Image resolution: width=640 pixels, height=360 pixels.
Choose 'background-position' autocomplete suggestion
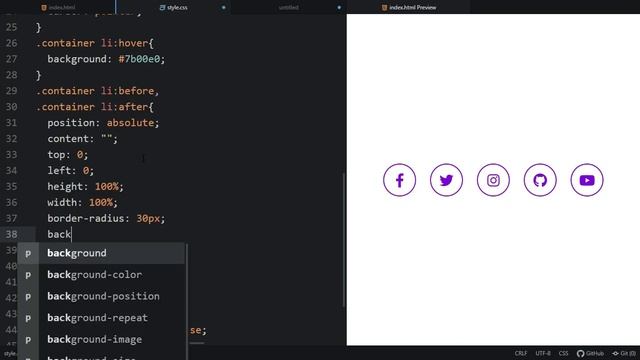point(101,296)
